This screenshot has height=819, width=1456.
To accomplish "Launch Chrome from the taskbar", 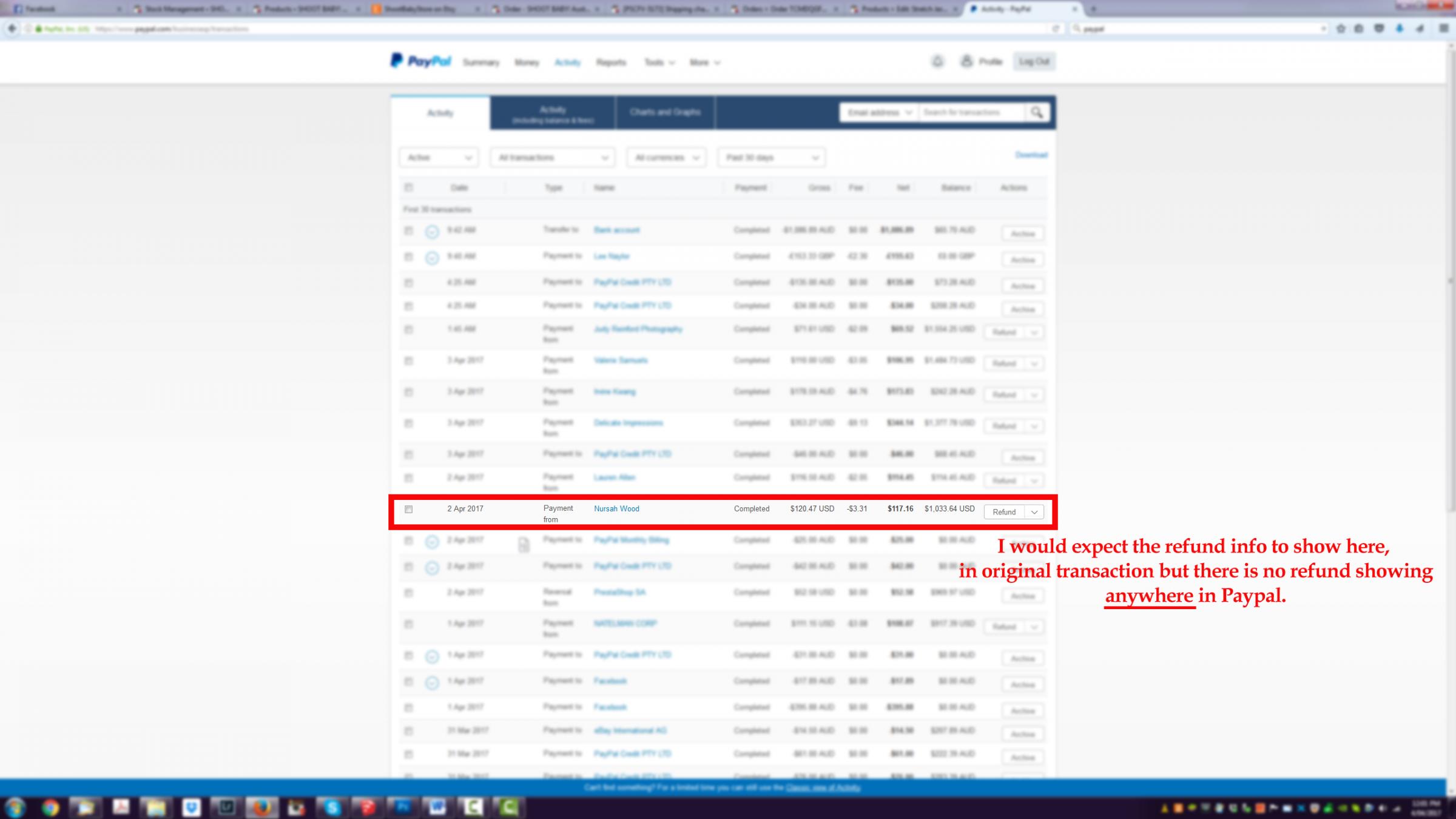I will [x=50, y=807].
